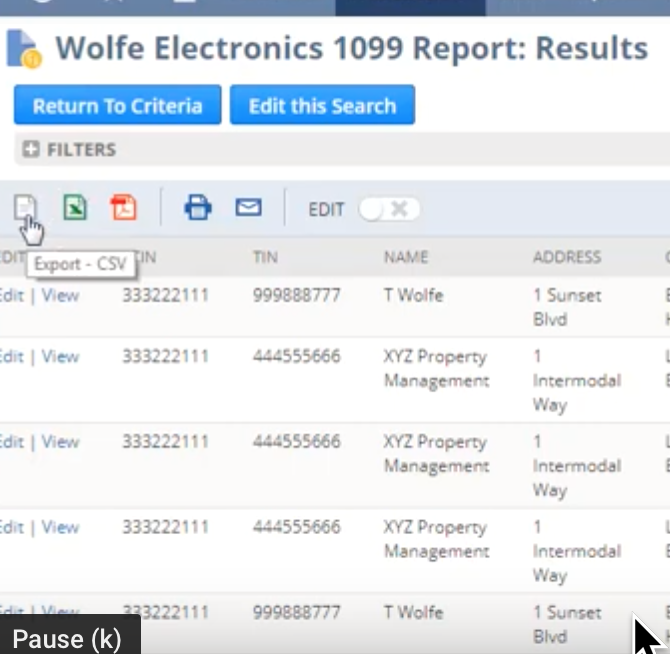Open Edit link for first XYZ Property Management row
Image resolution: width=670 pixels, height=654 pixels.
coord(12,356)
